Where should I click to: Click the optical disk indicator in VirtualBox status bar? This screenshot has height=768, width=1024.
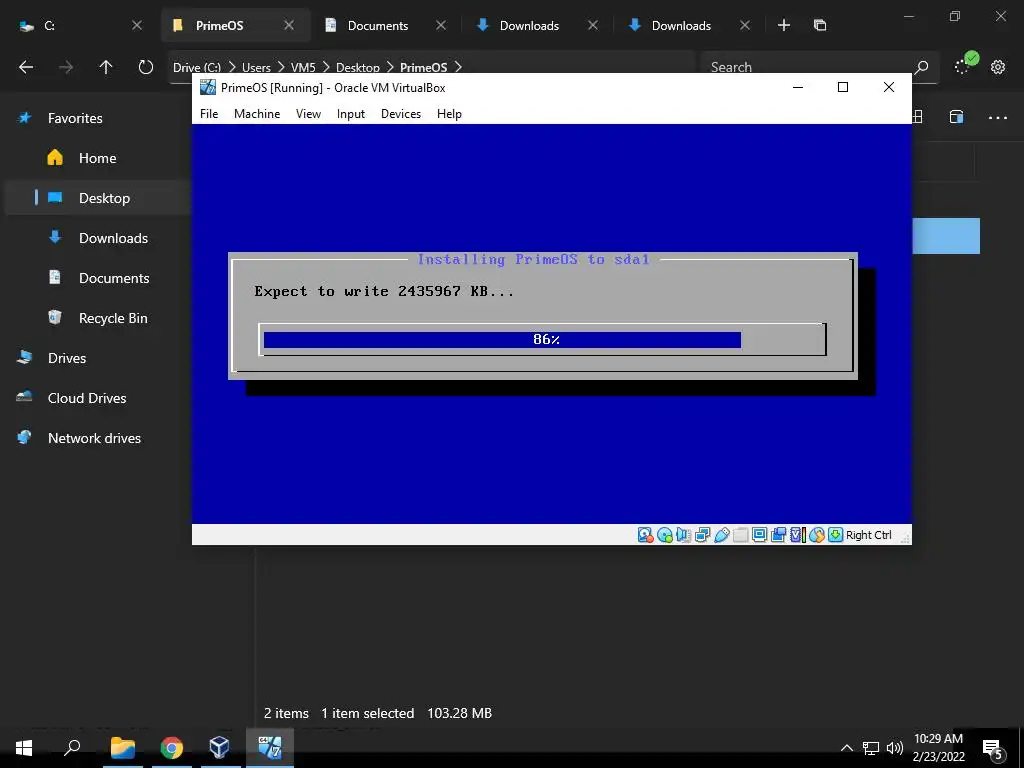coord(665,535)
